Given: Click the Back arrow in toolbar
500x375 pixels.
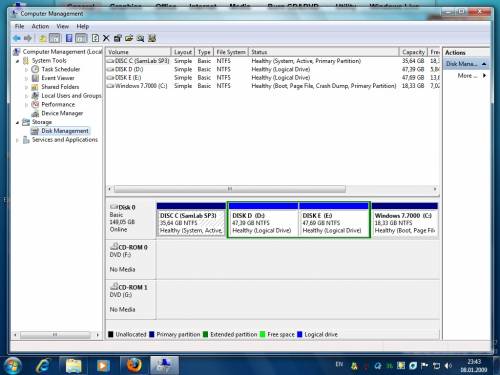Looking at the screenshot, I should click(17, 38).
